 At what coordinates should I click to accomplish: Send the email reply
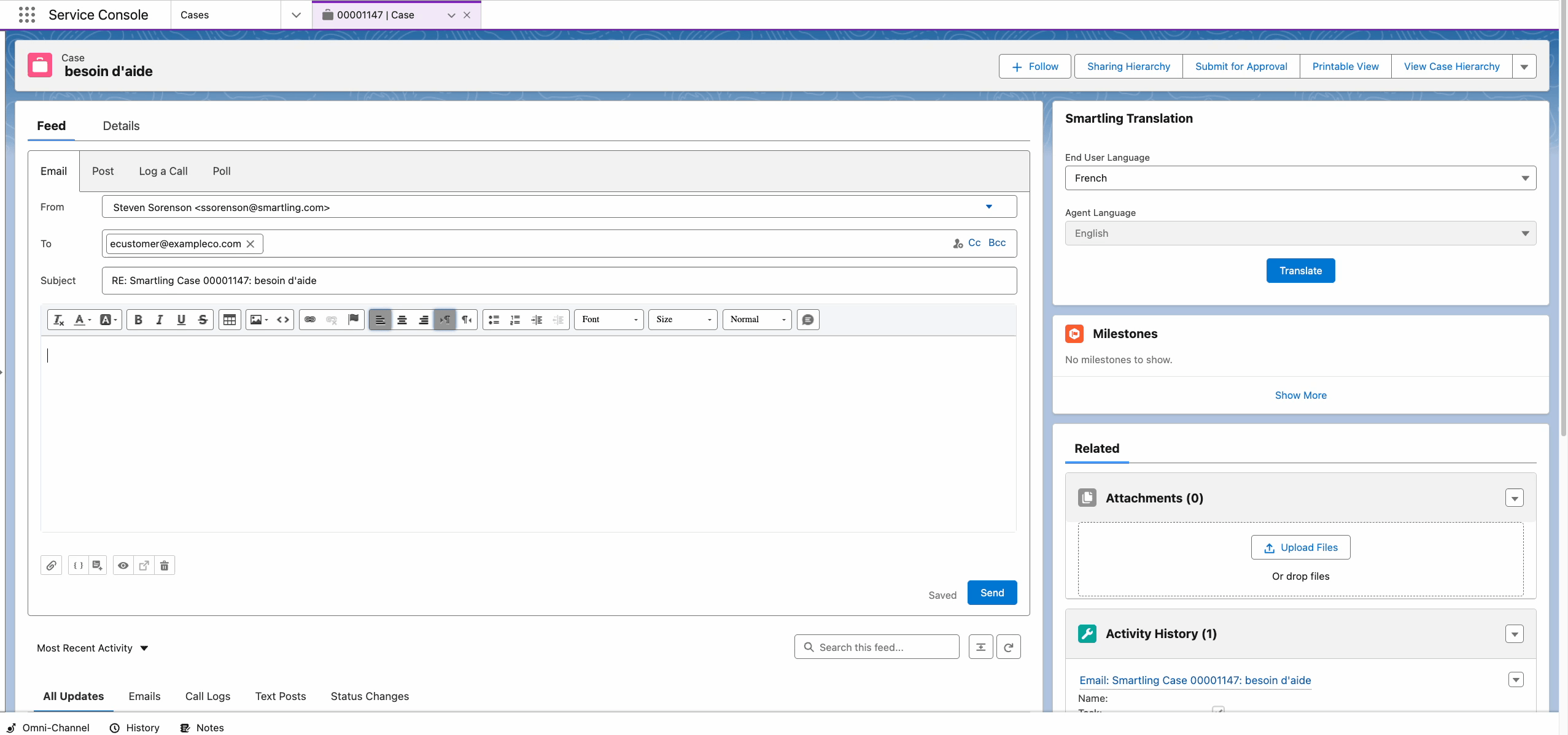click(992, 593)
